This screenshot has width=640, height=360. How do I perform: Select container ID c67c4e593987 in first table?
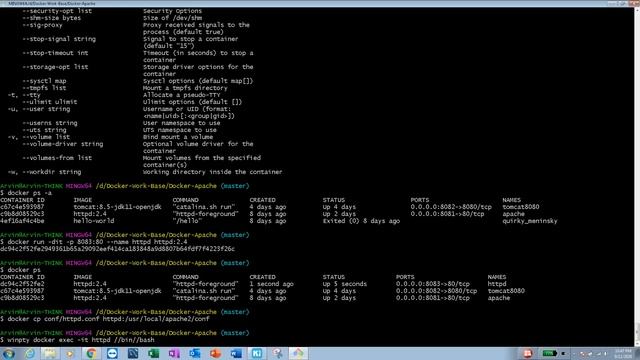click(x=22, y=207)
